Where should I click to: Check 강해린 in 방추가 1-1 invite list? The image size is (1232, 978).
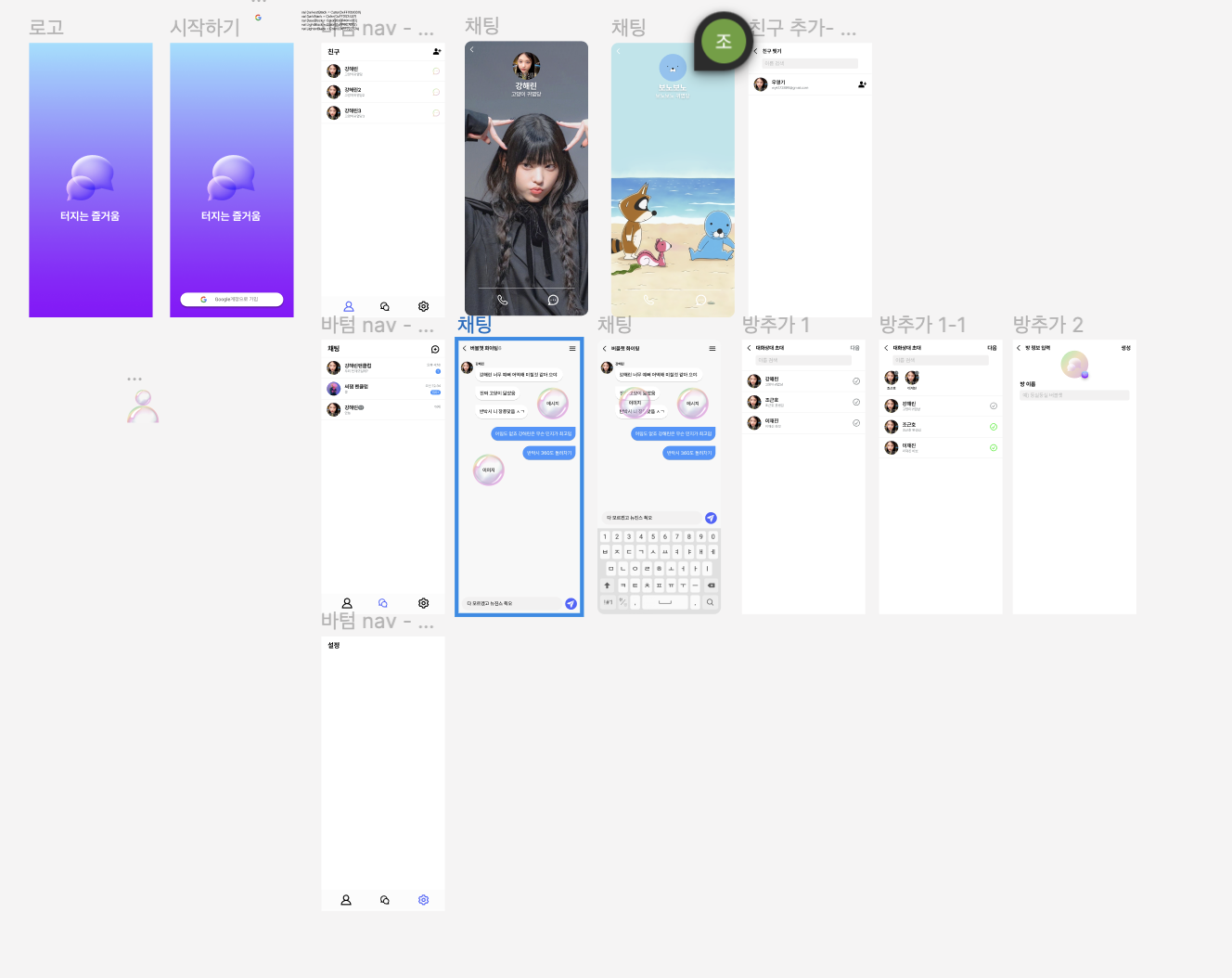tap(994, 405)
